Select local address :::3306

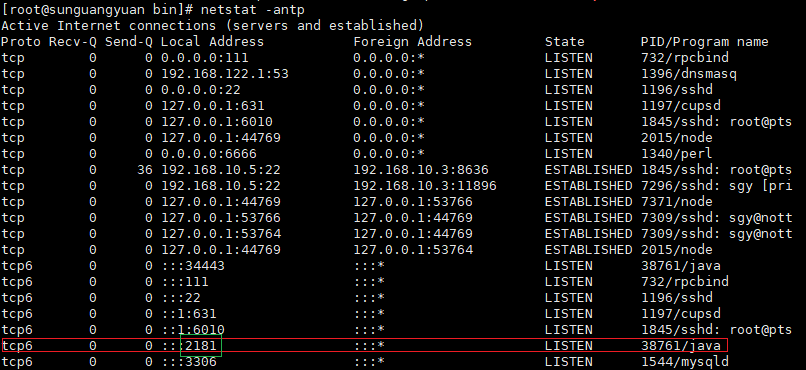[x=189, y=361]
